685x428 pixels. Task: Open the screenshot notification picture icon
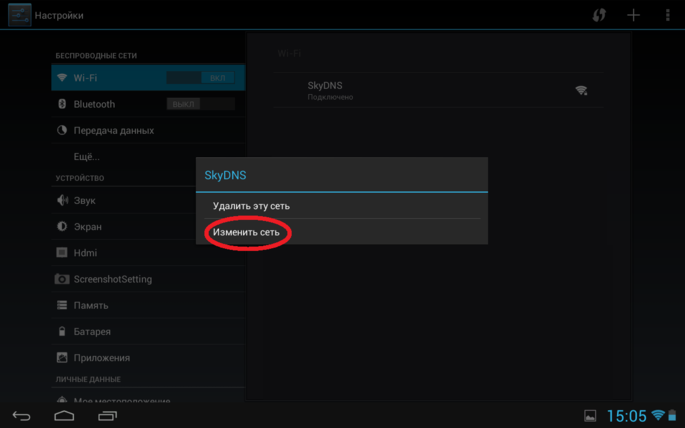point(590,416)
